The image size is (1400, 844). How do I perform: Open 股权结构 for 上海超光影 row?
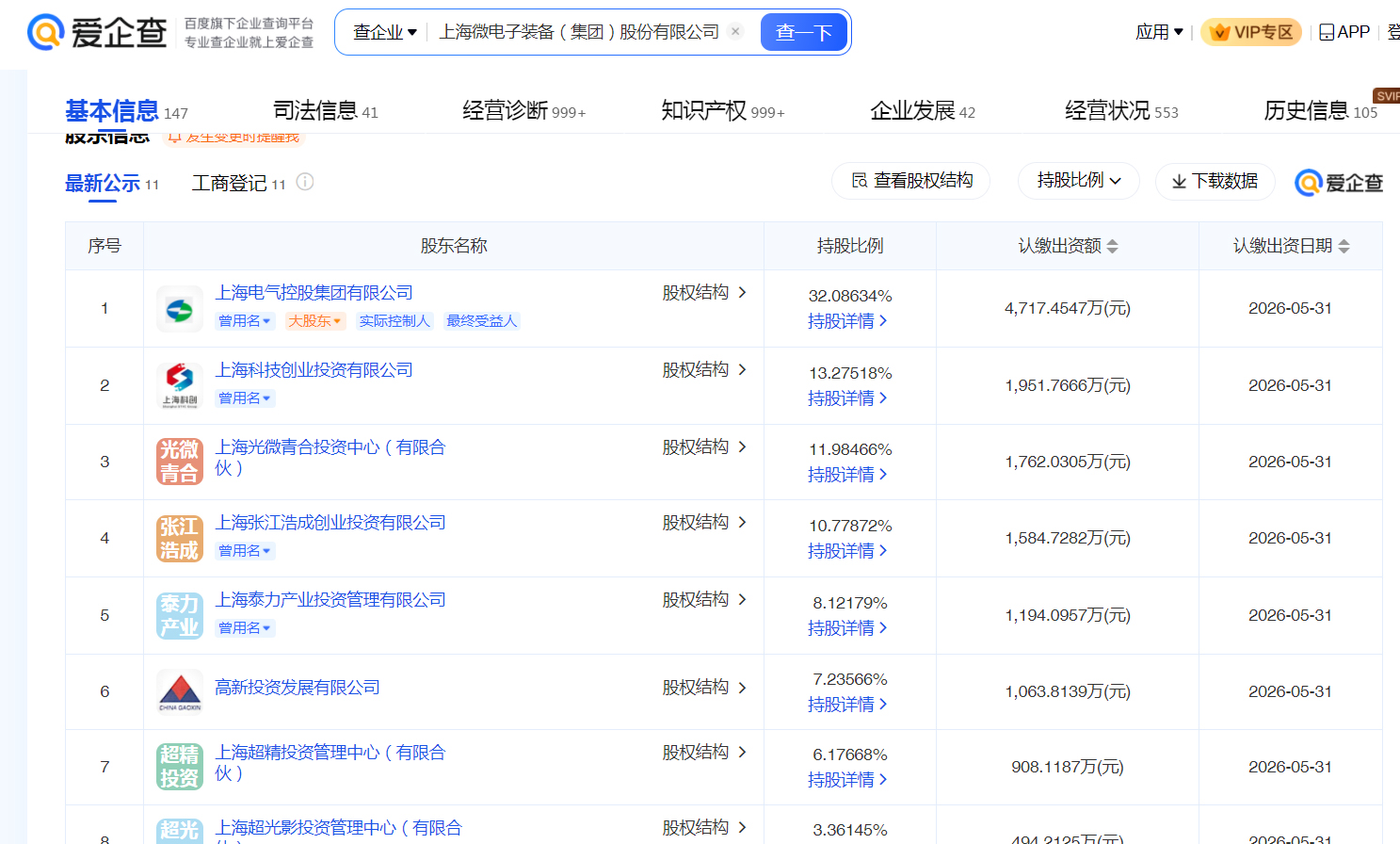click(x=704, y=828)
